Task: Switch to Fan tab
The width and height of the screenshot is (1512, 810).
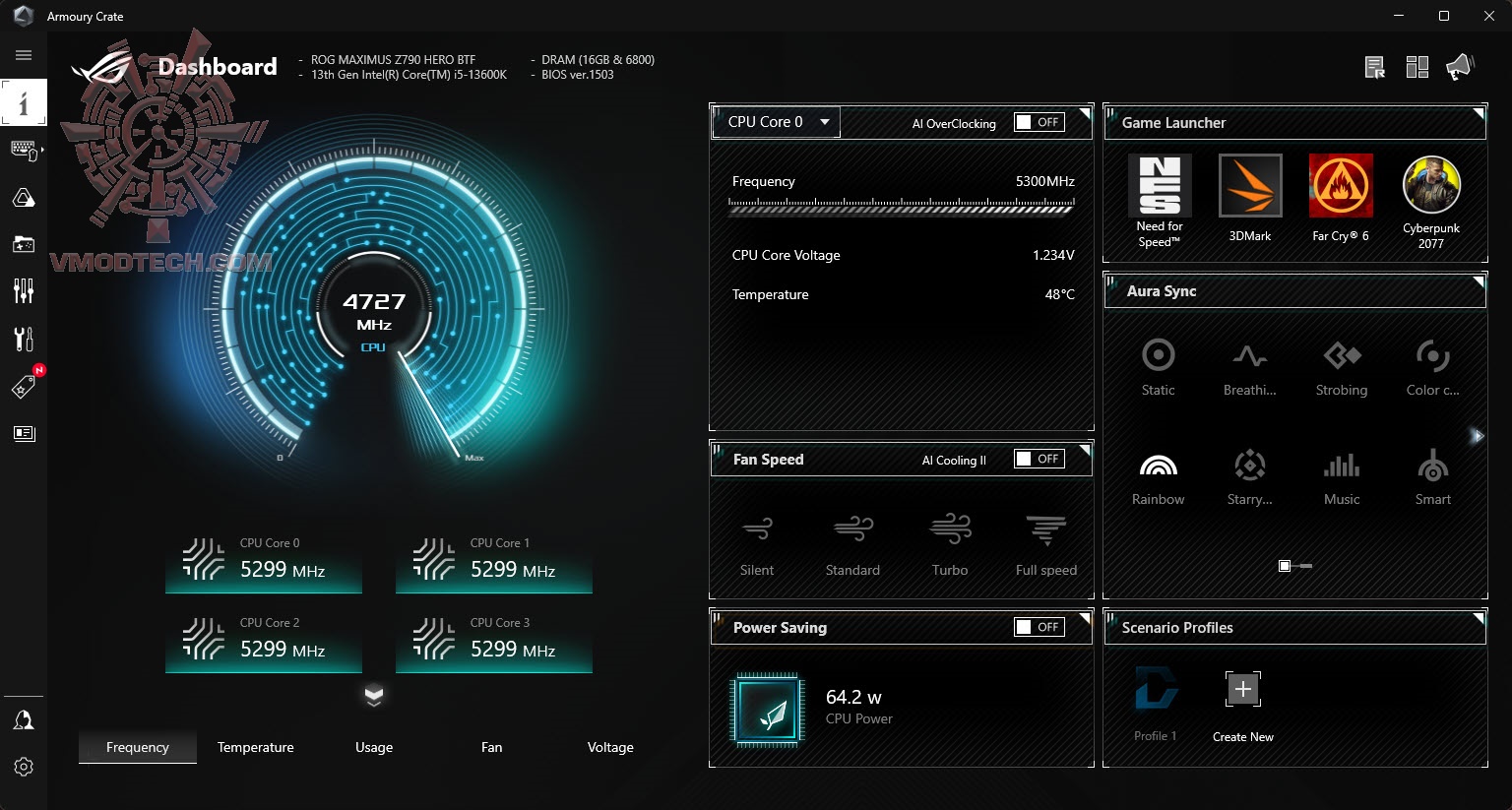Action: coord(492,747)
